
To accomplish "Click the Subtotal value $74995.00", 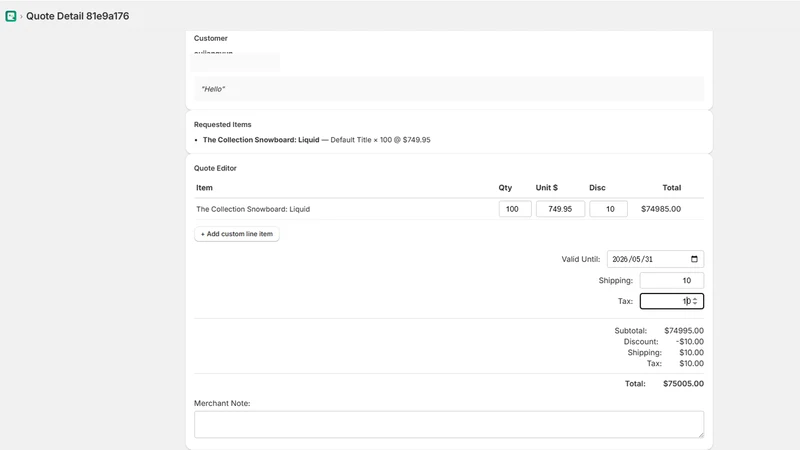I will [684, 331].
